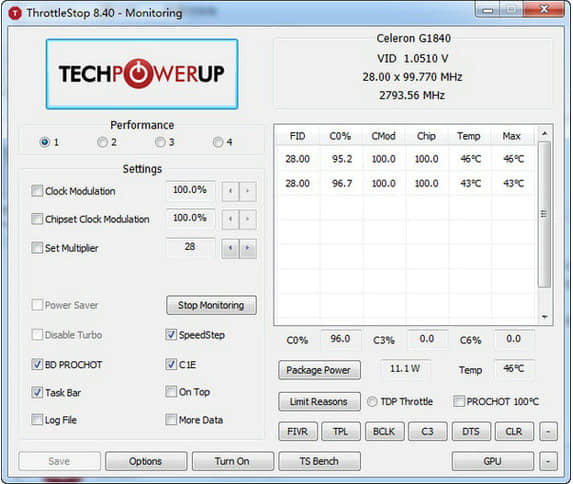Viewport: 573px width, 484px height.
Task: Click the Chipset Clock Modulation 100.0% field
Action: pos(190,218)
